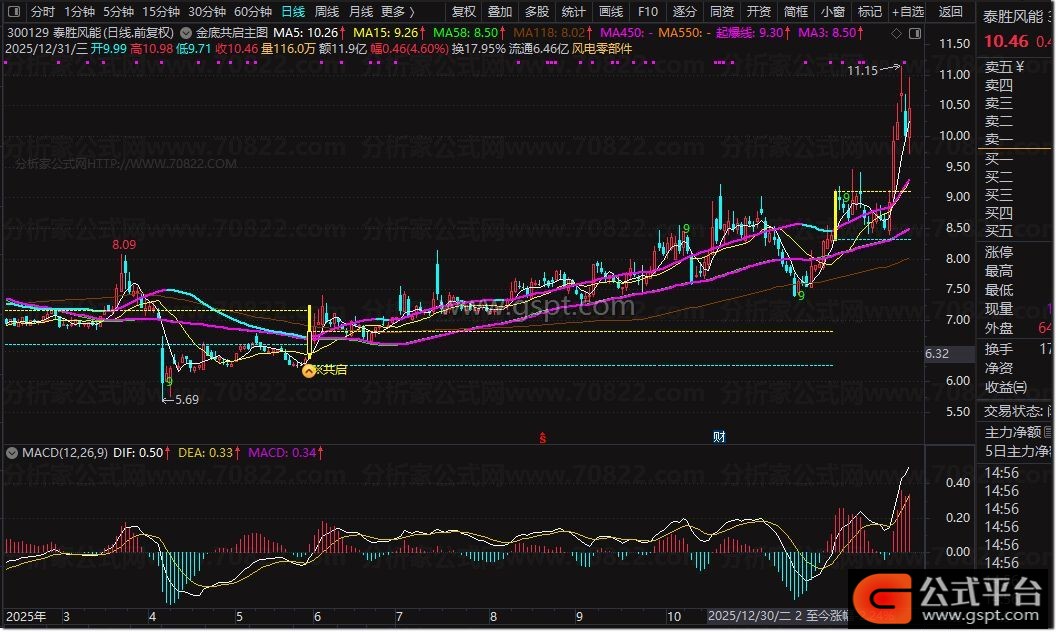1058x632 pixels.
Task: Click the 返回 back button
Action: coord(951,12)
